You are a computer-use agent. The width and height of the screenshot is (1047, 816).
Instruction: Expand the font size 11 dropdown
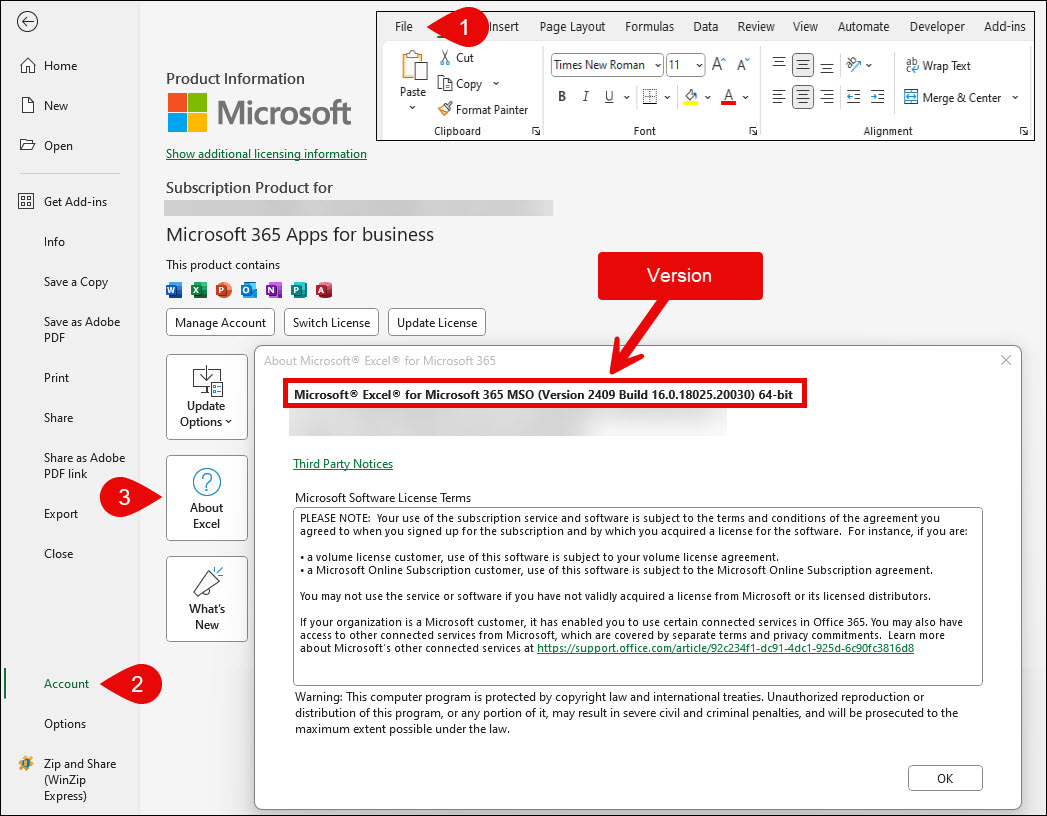point(698,65)
